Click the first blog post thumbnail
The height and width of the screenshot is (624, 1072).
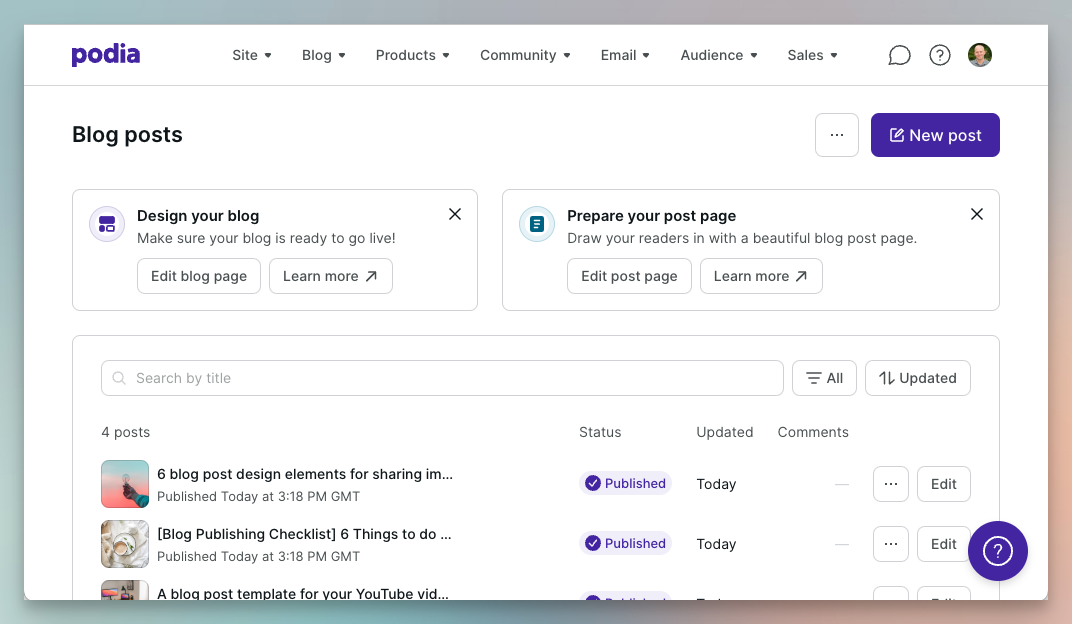pos(125,484)
